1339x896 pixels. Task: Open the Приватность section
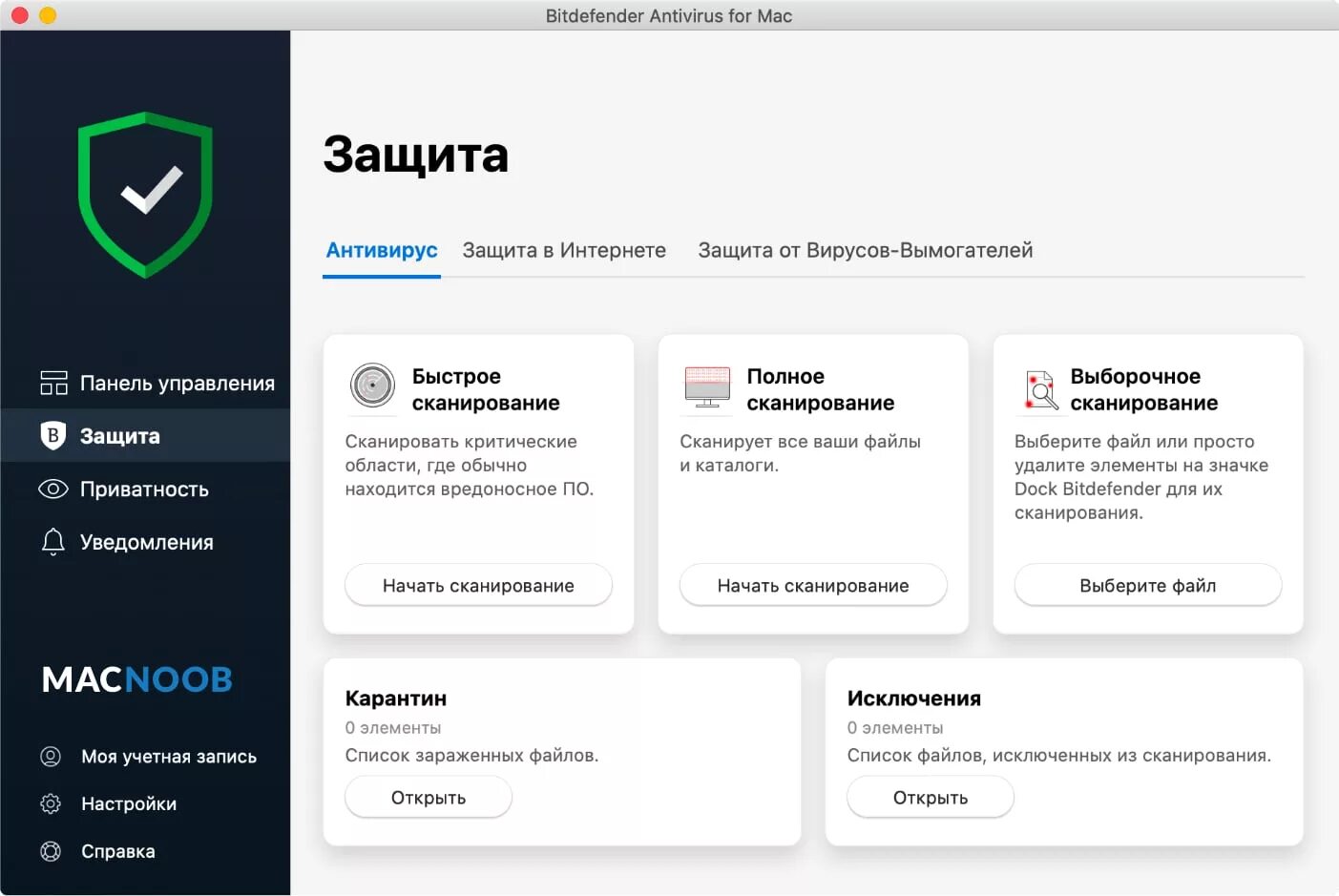tap(145, 490)
